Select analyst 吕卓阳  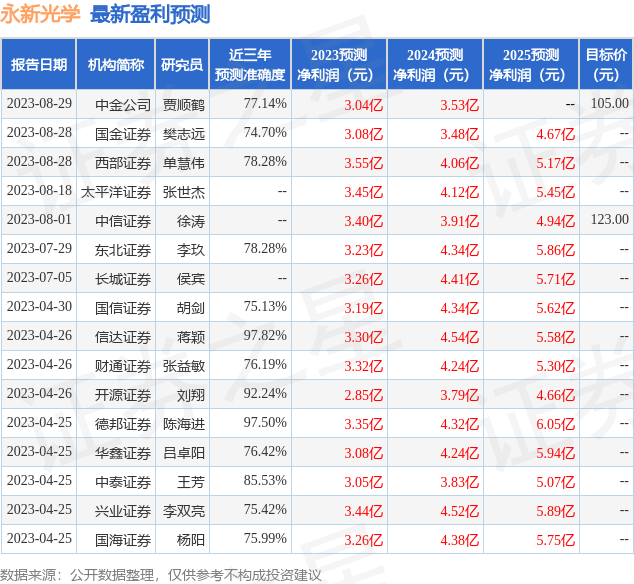(x=184, y=453)
